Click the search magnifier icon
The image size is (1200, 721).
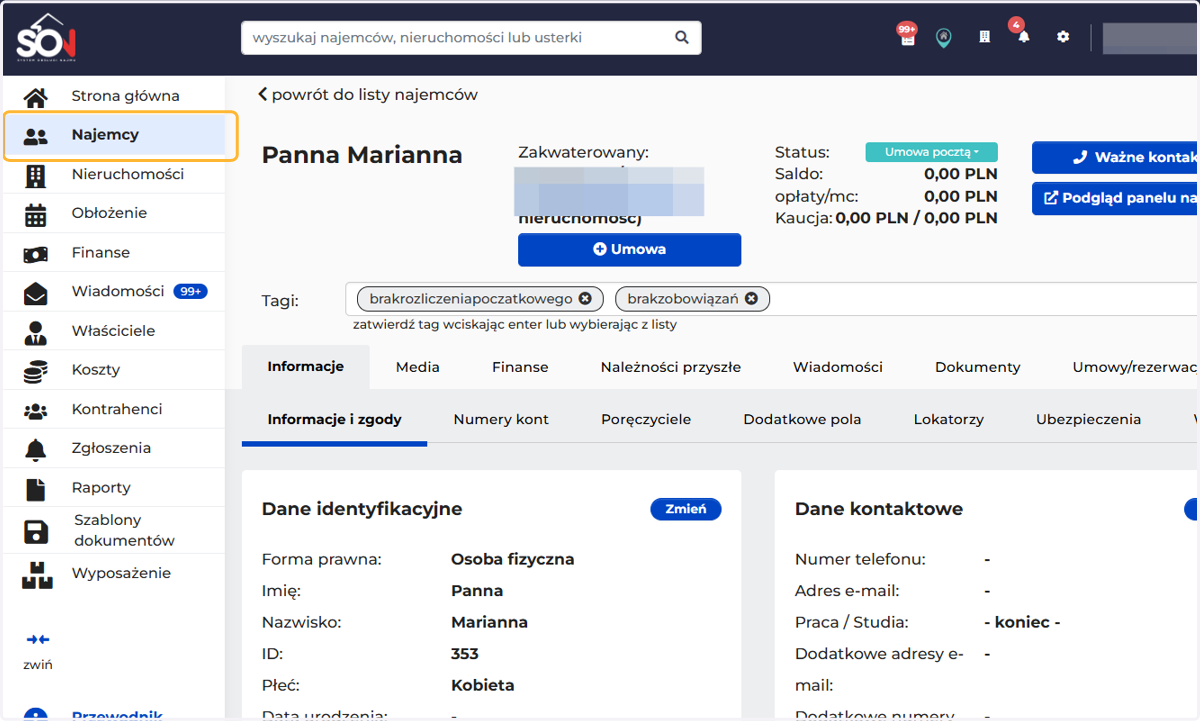[682, 38]
